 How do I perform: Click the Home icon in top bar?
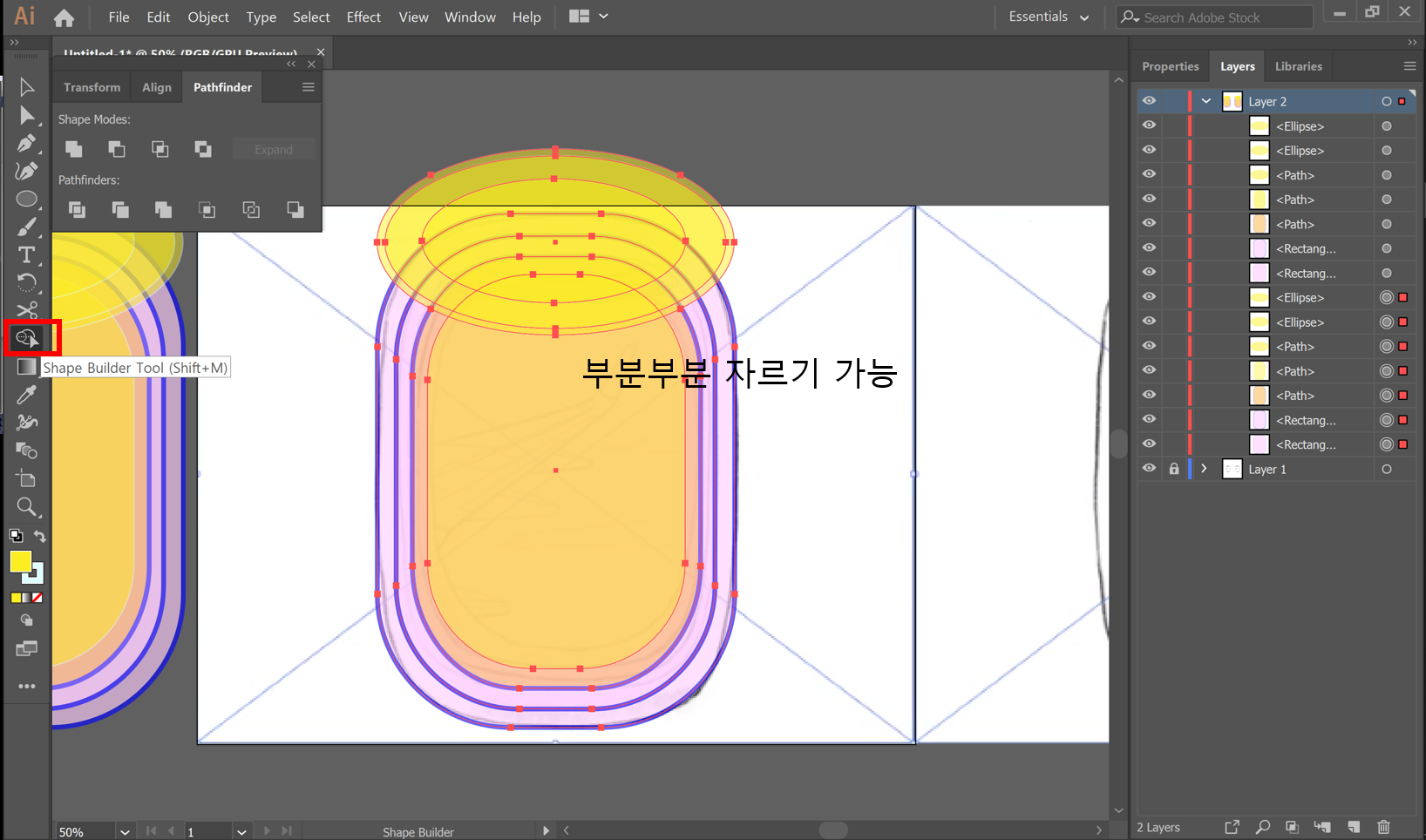(64, 17)
